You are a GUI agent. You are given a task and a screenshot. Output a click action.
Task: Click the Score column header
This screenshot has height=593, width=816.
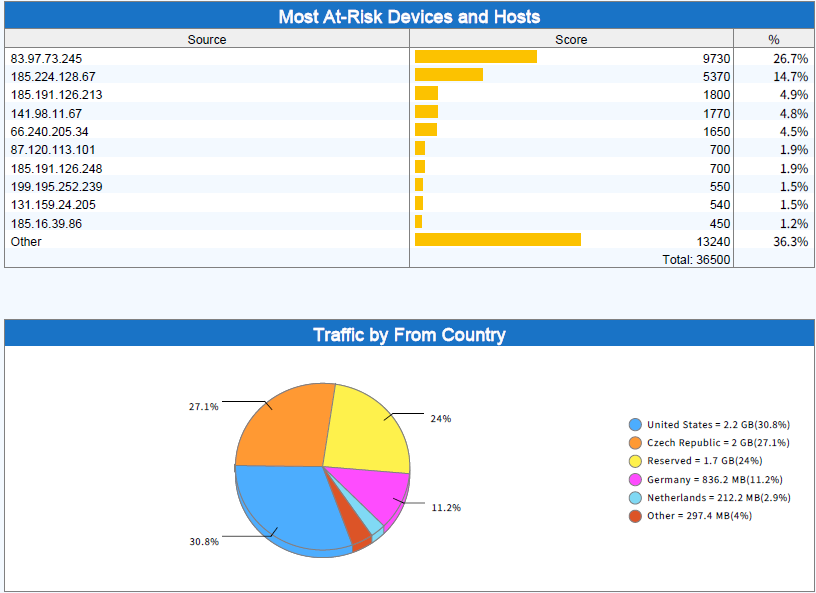coord(571,40)
